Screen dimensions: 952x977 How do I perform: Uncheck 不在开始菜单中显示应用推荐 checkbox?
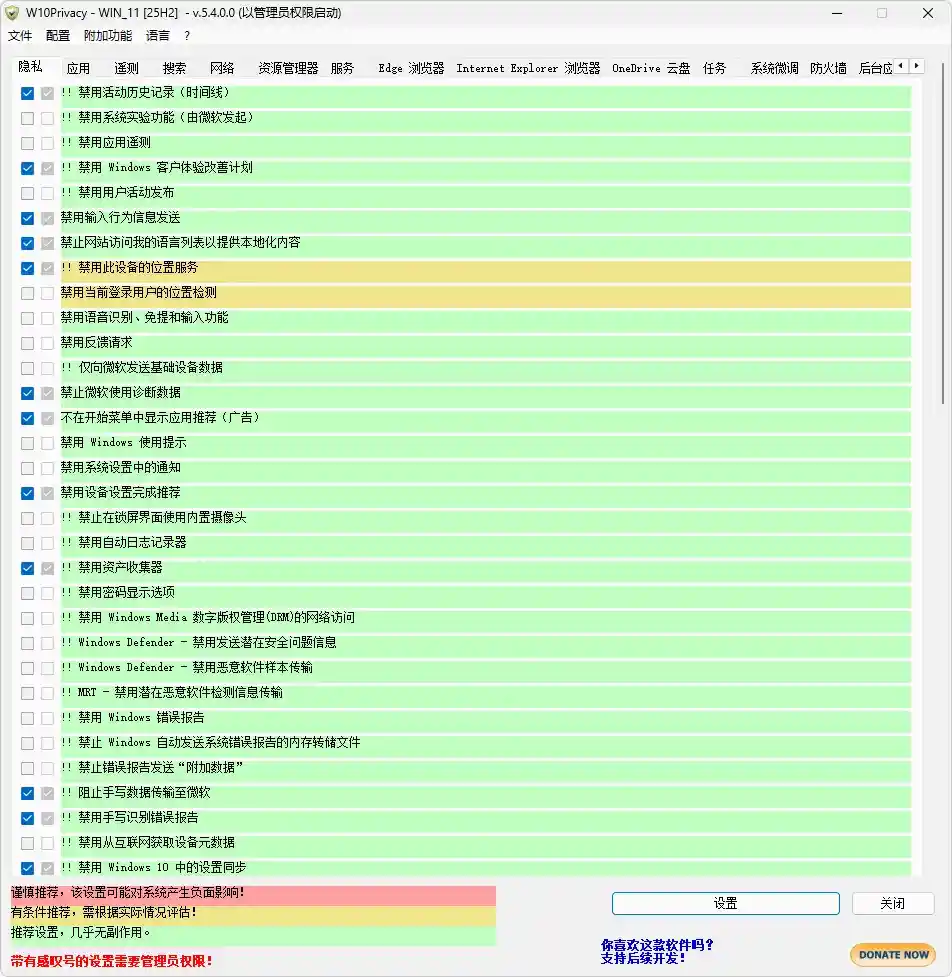coord(27,418)
